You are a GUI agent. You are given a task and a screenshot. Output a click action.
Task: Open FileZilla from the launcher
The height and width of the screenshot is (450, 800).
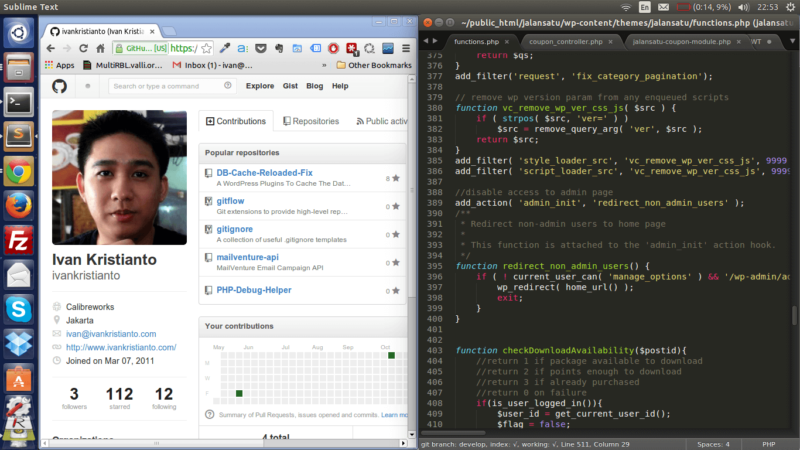[19, 240]
